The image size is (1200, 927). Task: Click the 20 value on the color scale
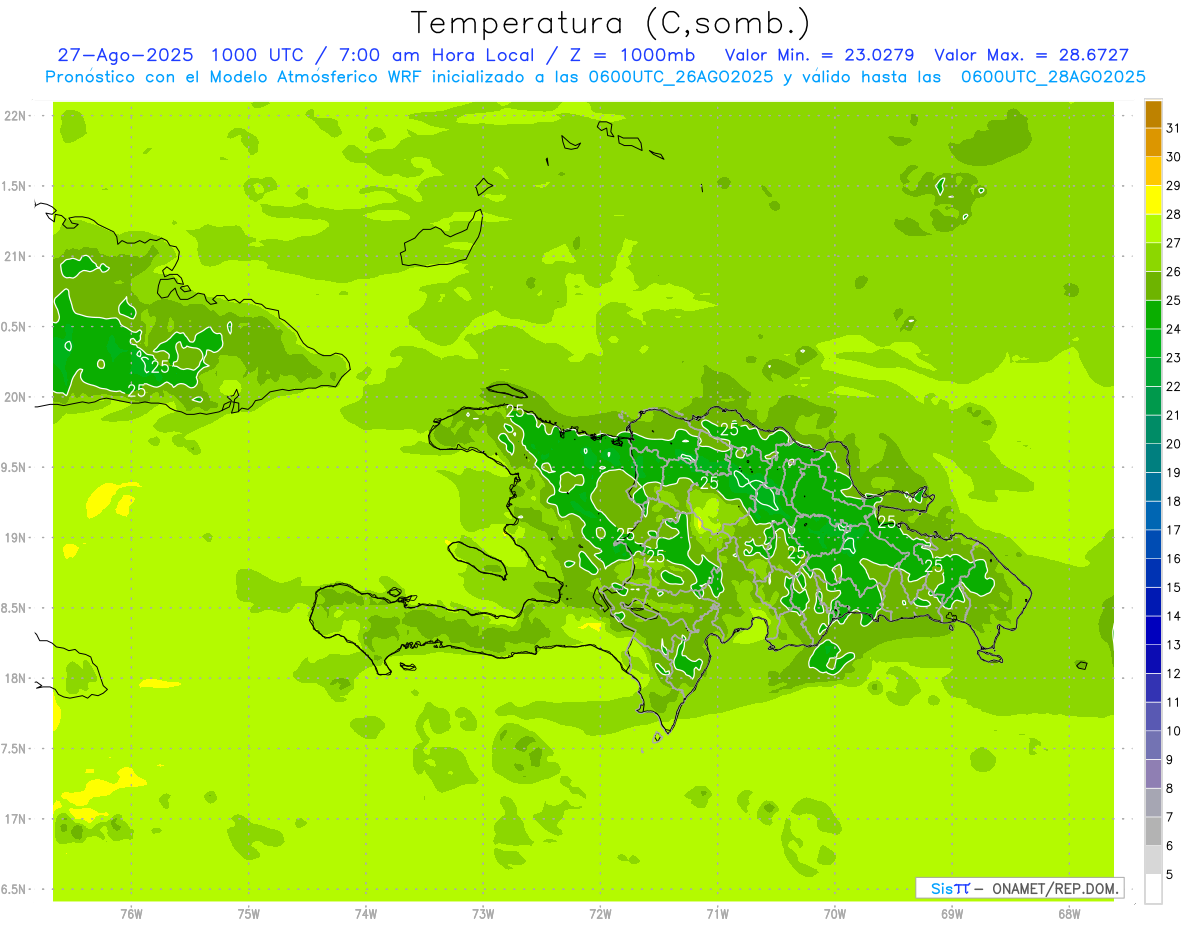(1174, 444)
